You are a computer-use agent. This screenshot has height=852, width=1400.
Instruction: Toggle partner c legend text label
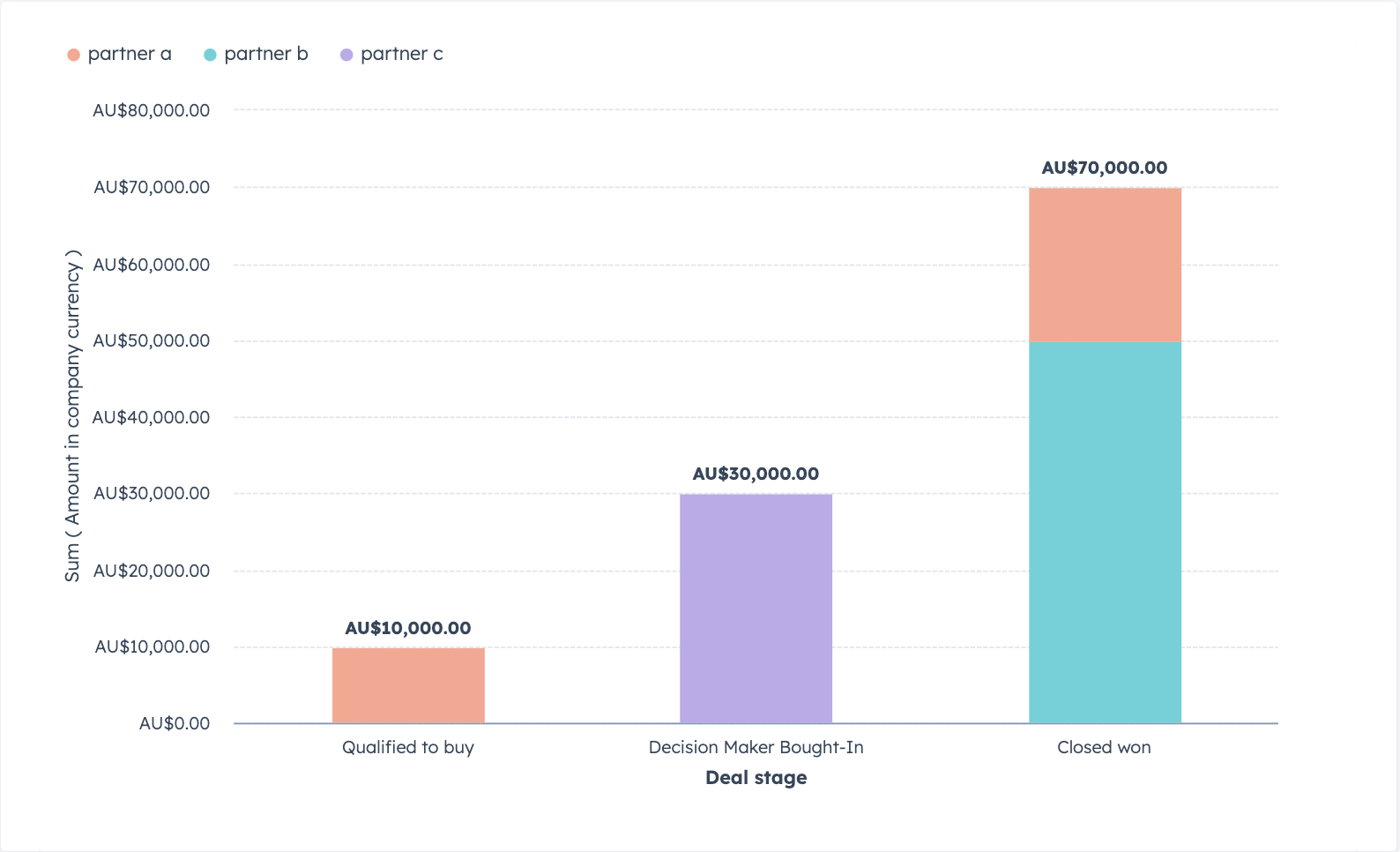pyautogui.click(x=402, y=55)
